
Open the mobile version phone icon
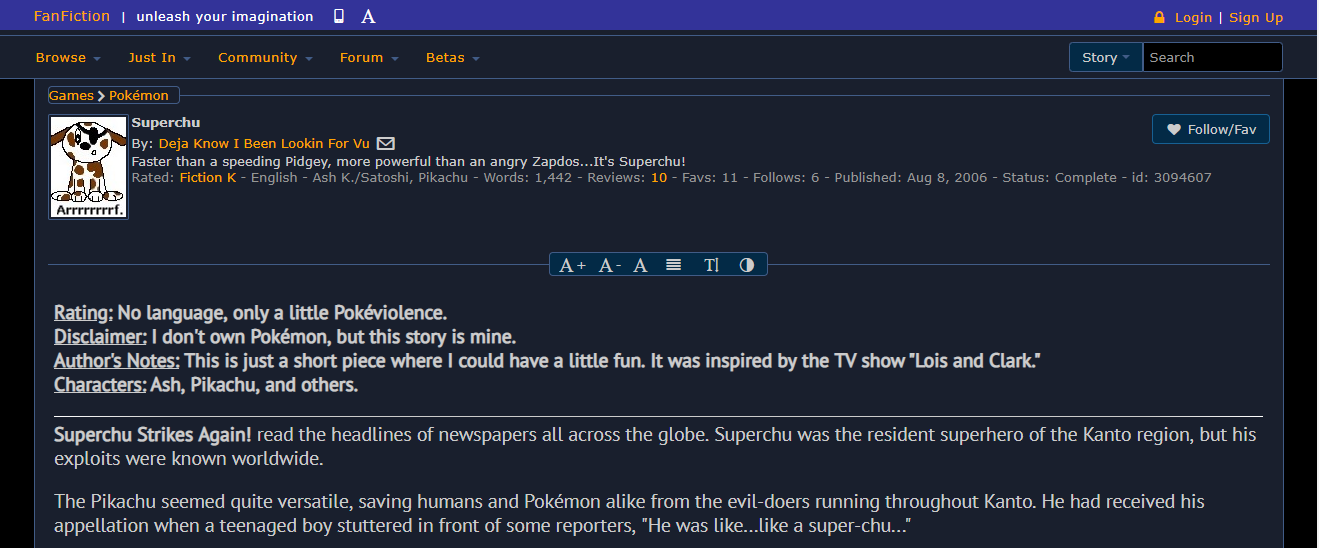(x=339, y=16)
